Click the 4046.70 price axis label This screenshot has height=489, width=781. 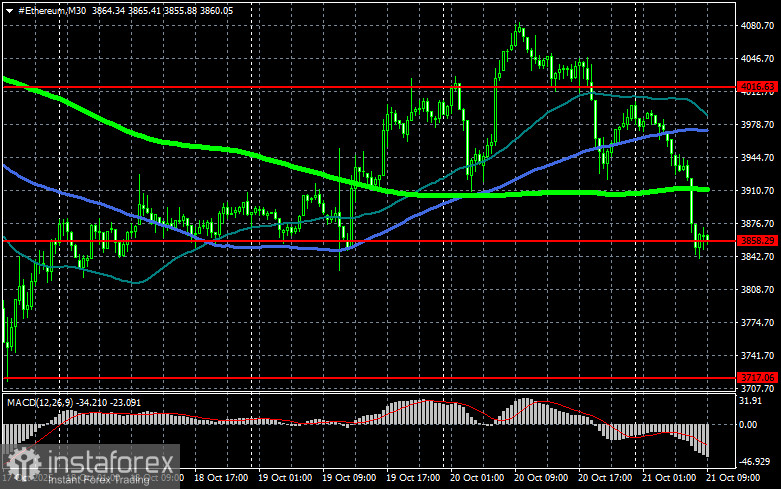758,59
